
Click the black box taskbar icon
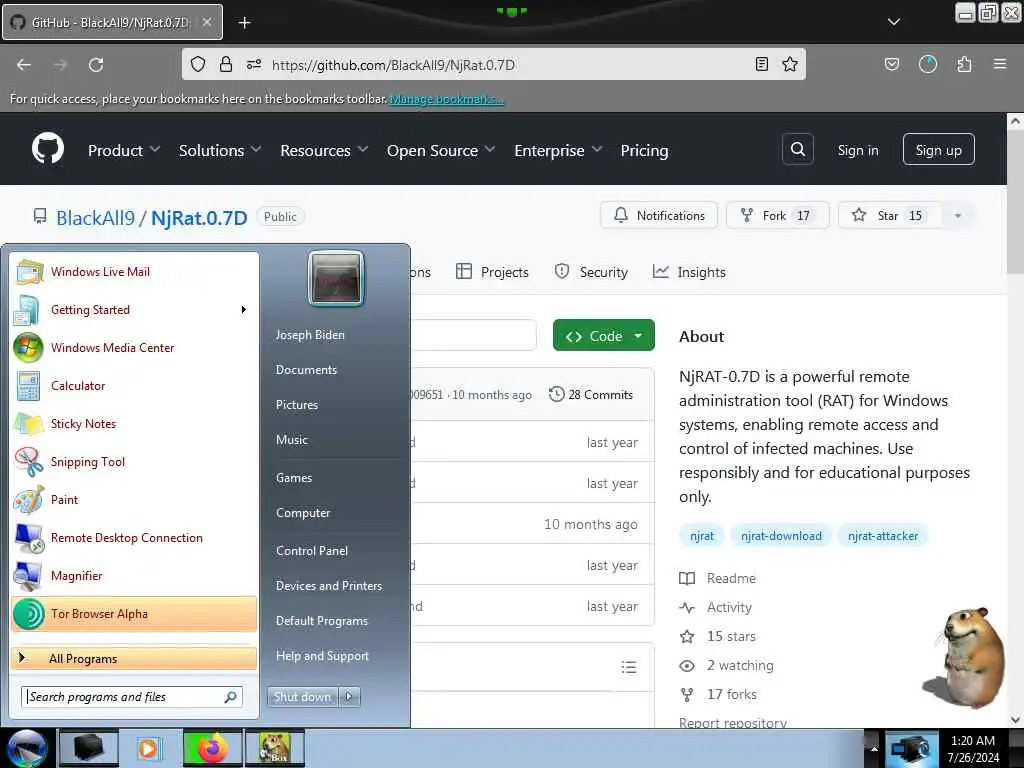pyautogui.click(x=89, y=748)
